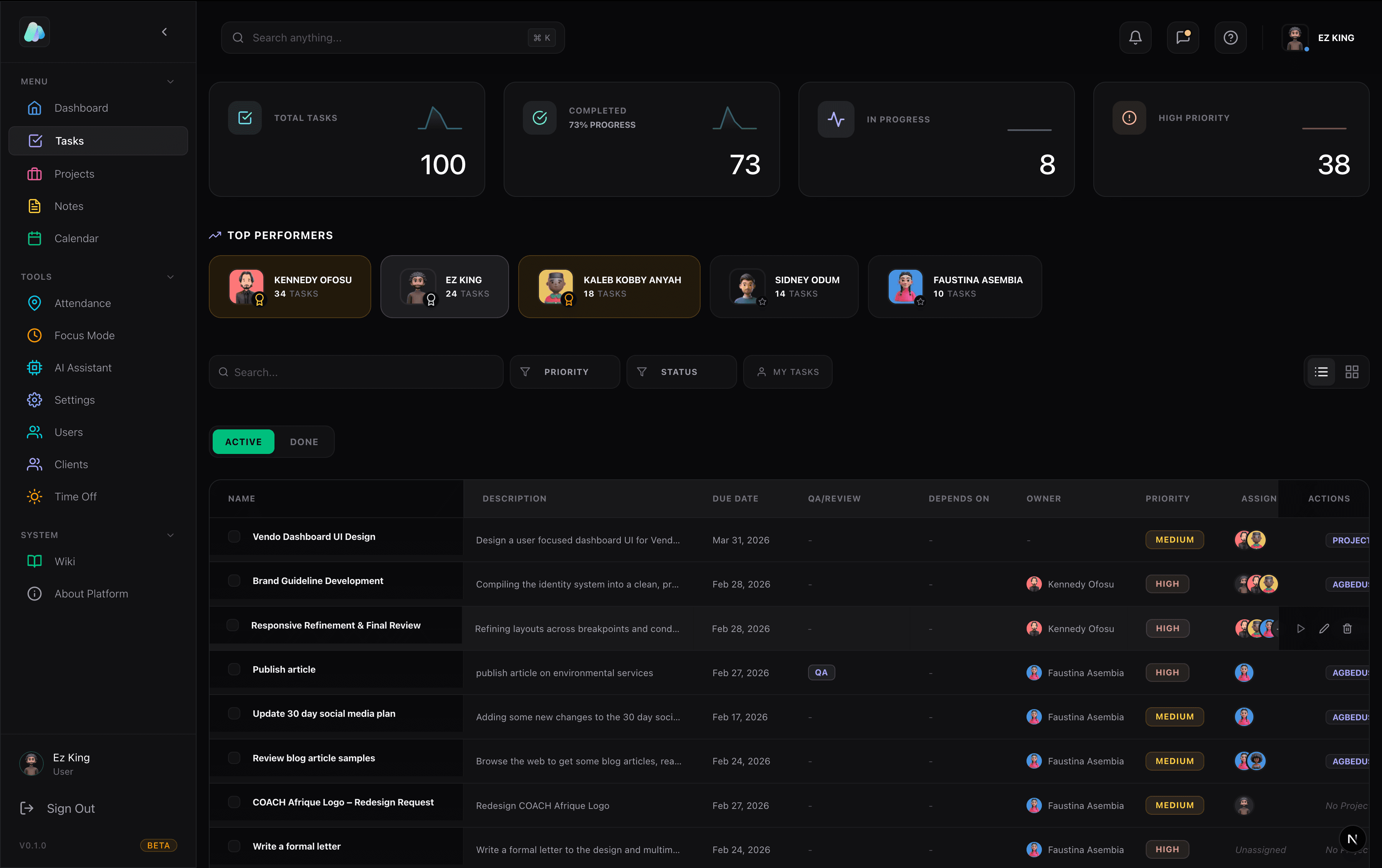Click the Time Off sun icon
Image resolution: width=1382 pixels, height=868 pixels.
35,496
